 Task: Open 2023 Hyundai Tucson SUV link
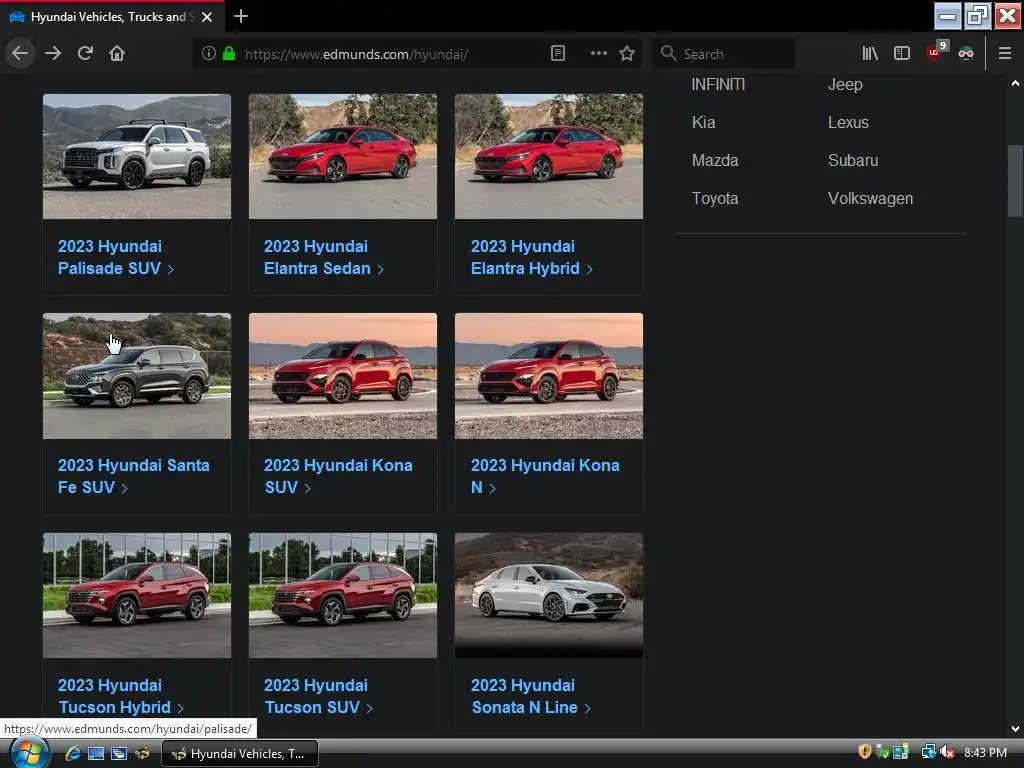click(x=318, y=696)
